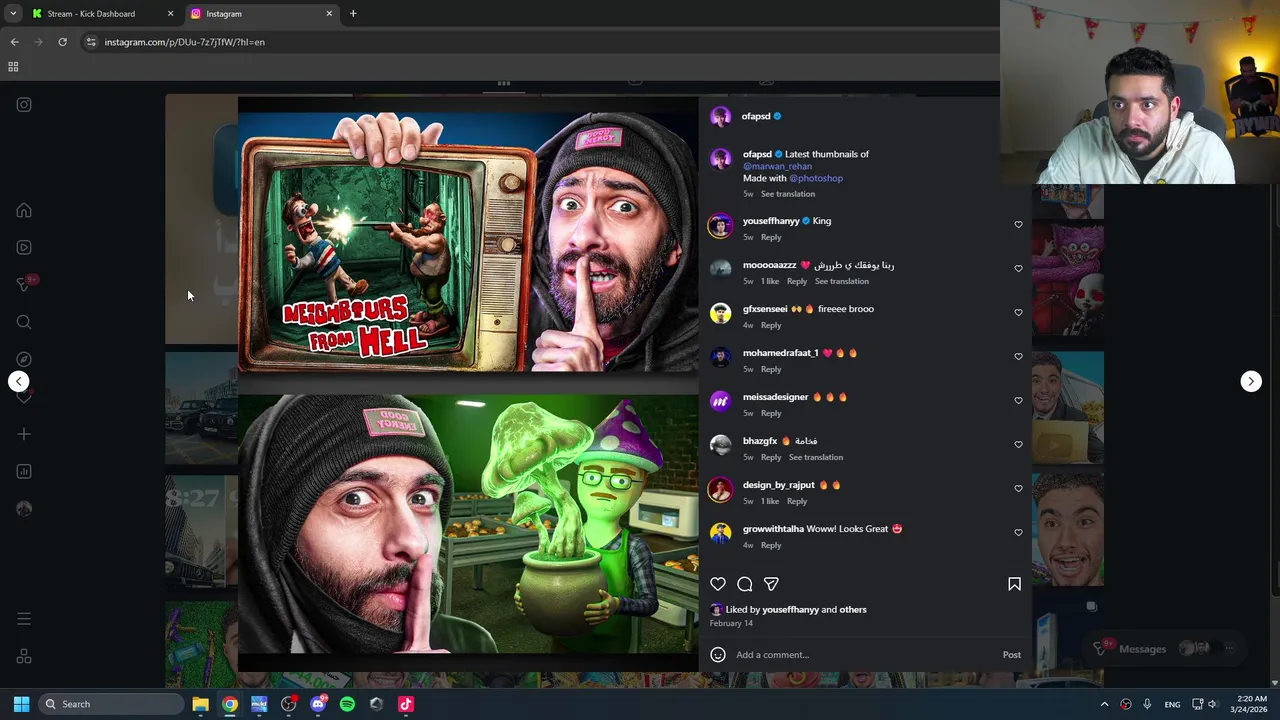Image resolution: width=1280 pixels, height=720 pixels.
Task: Reply to design_by_rajput's comment
Action: point(797,501)
